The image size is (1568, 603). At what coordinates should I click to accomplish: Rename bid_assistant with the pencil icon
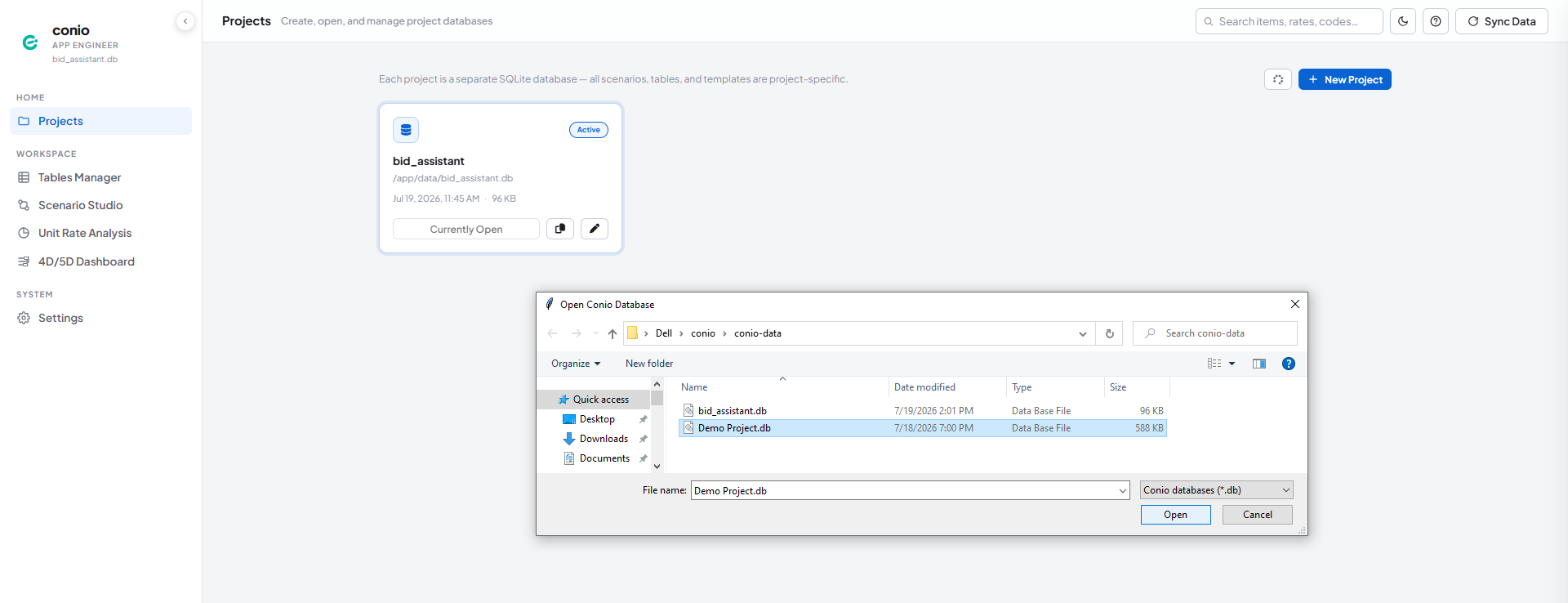point(595,229)
